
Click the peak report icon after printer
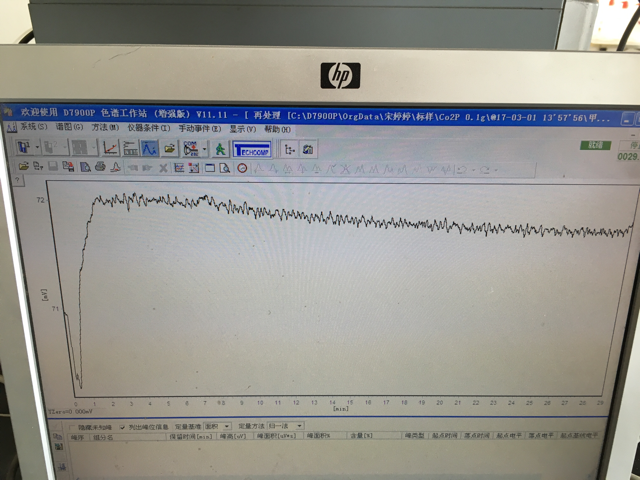[x=116, y=167]
